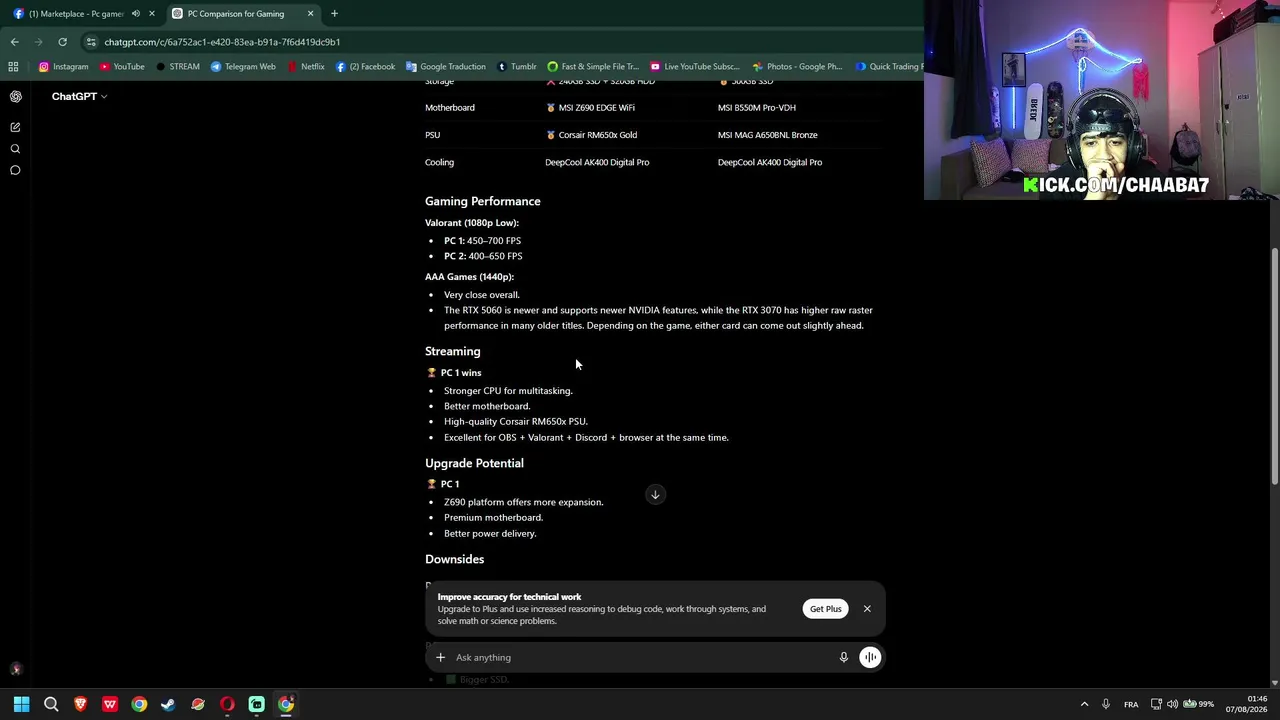
Task: Open the network icon in the system tray
Action: click(1156, 704)
